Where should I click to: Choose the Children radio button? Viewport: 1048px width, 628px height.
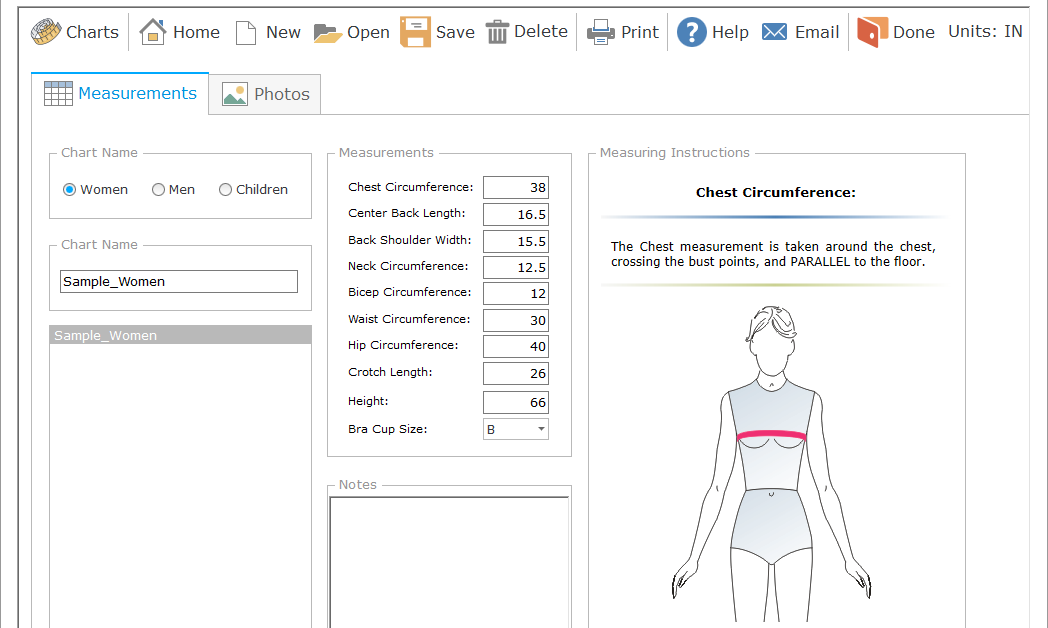click(x=225, y=190)
